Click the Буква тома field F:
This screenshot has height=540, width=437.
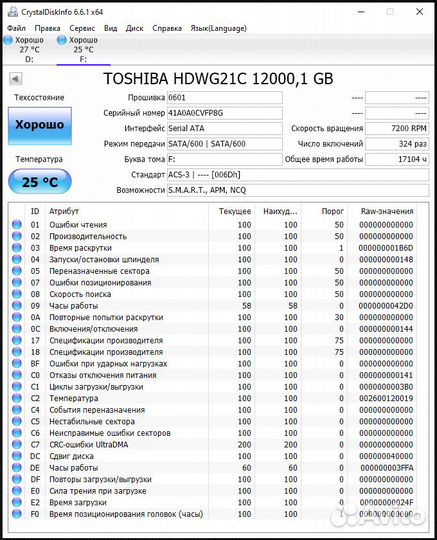click(x=225, y=159)
